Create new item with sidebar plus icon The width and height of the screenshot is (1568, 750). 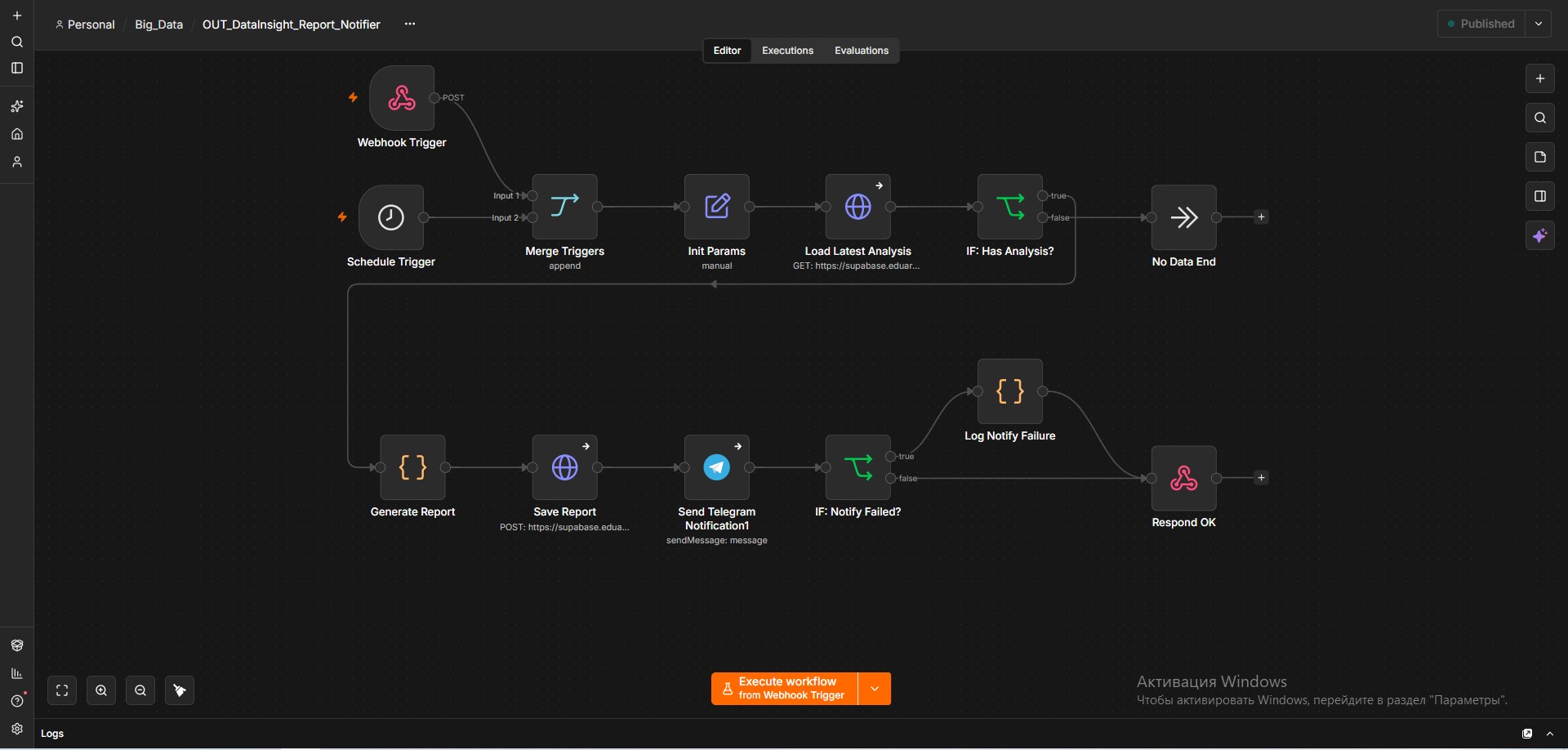[x=17, y=16]
